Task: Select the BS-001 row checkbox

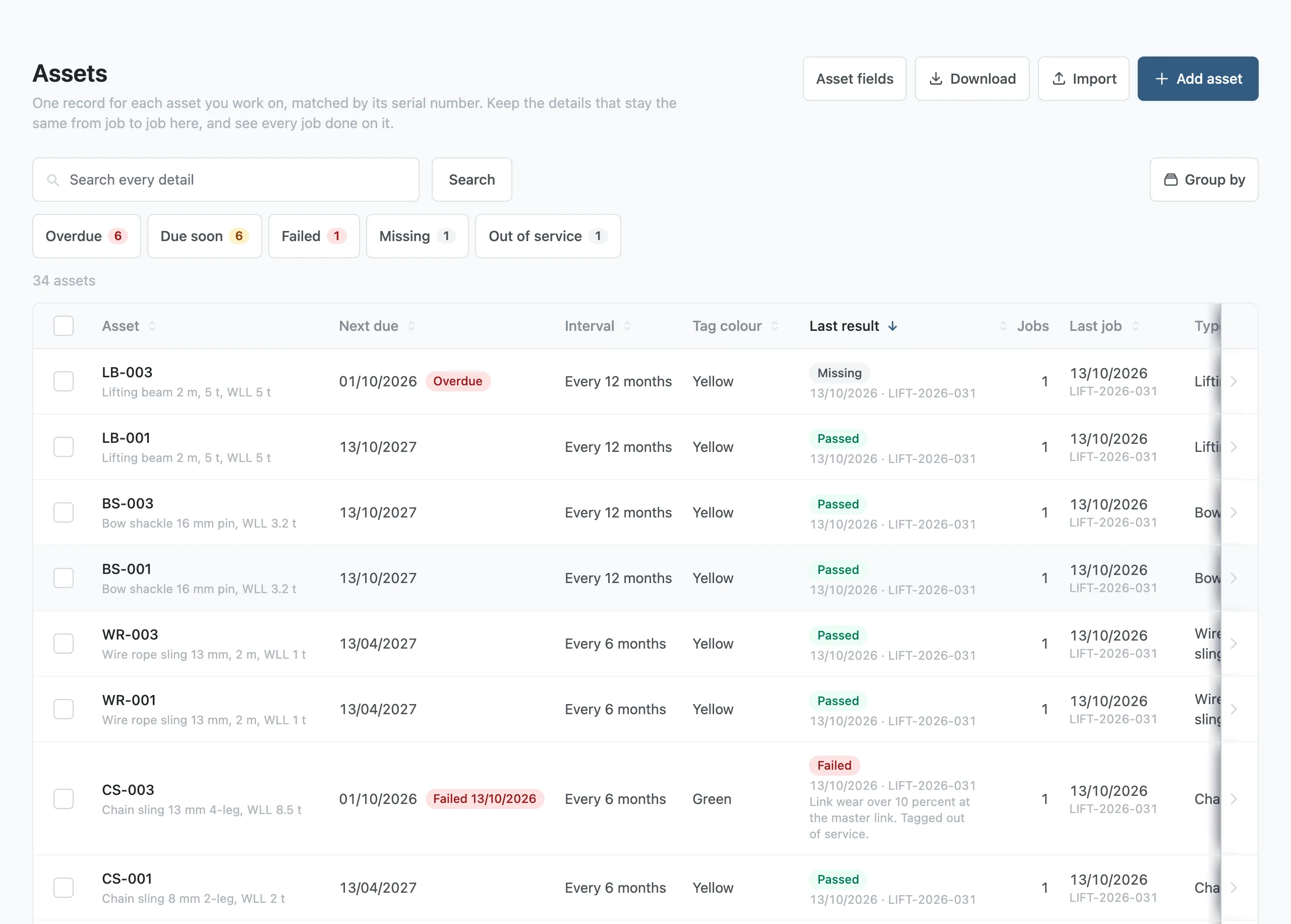Action: 64,578
